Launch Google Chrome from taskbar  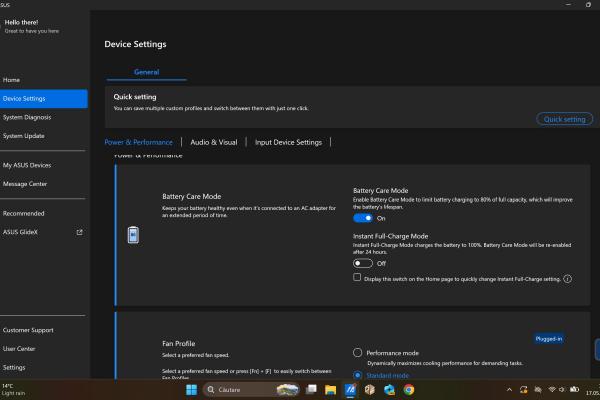pos(409,390)
